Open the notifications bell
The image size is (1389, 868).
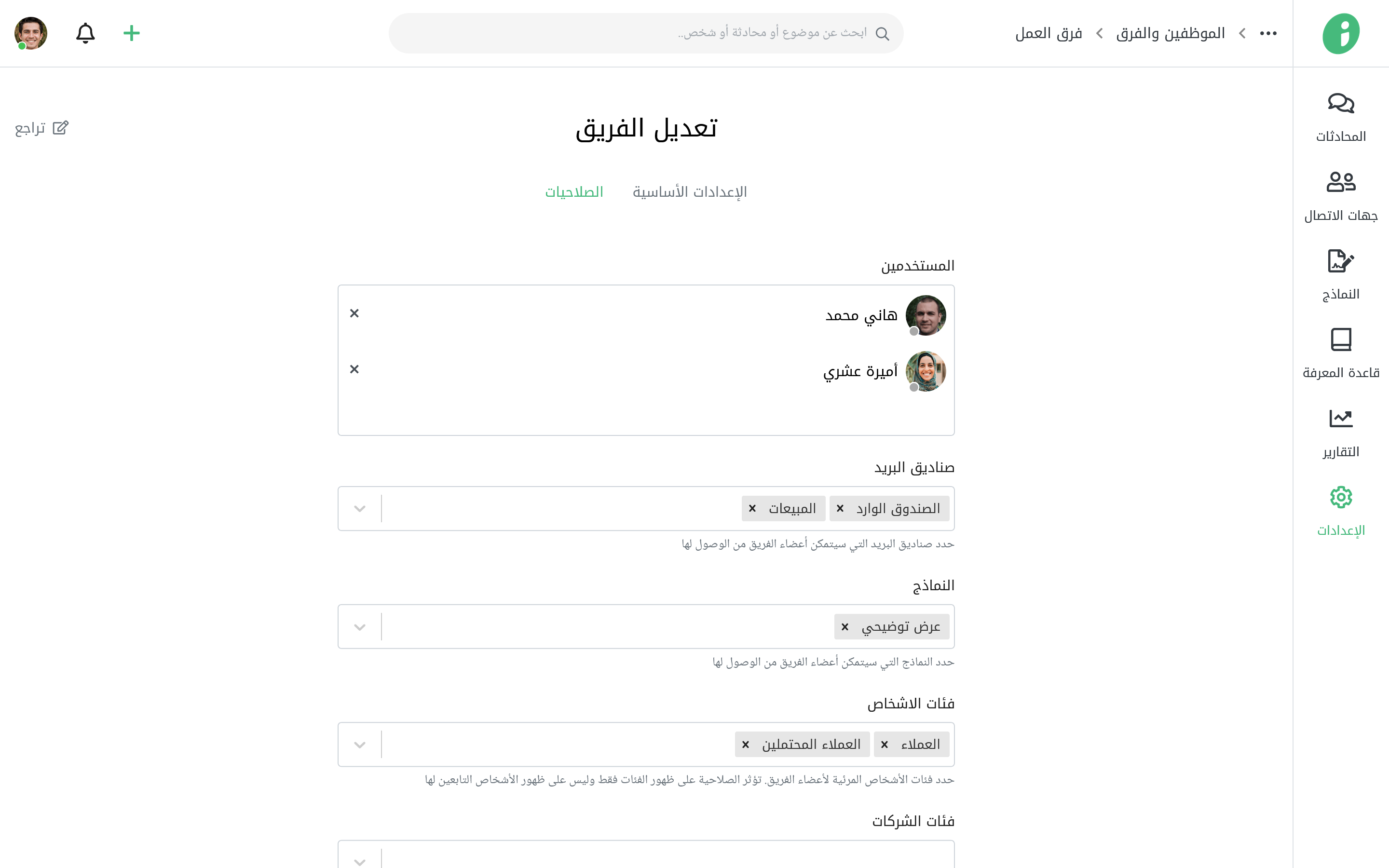point(85,33)
